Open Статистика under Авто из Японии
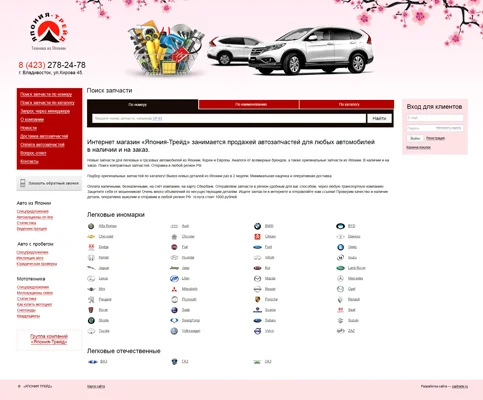 (x=26, y=223)
